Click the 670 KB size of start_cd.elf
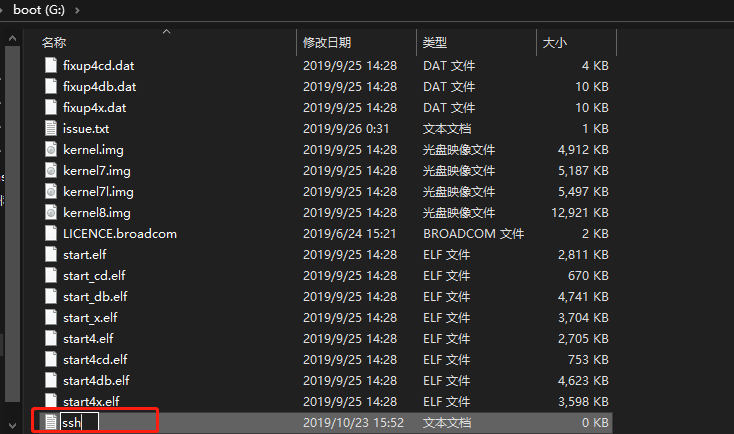The height and width of the screenshot is (434, 734). [588, 276]
